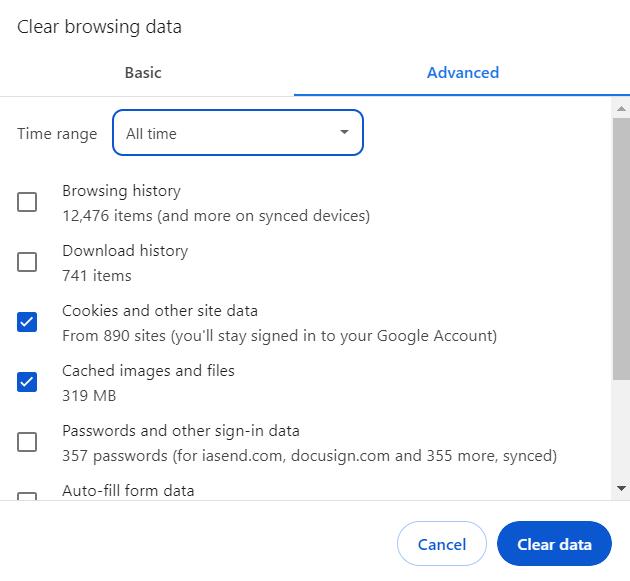Click 'Passwords and other sign-in data' label
This screenshot has height=581, width=630.
pyautogui.click(x=181, y=431)
